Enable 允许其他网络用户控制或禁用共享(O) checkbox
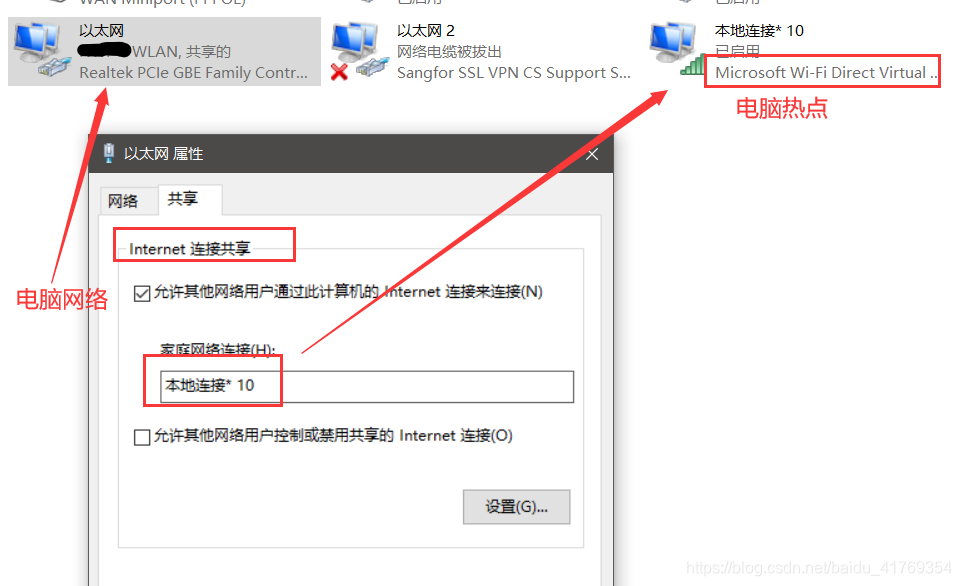The image size is (961, 586). (x=142, y=437)
